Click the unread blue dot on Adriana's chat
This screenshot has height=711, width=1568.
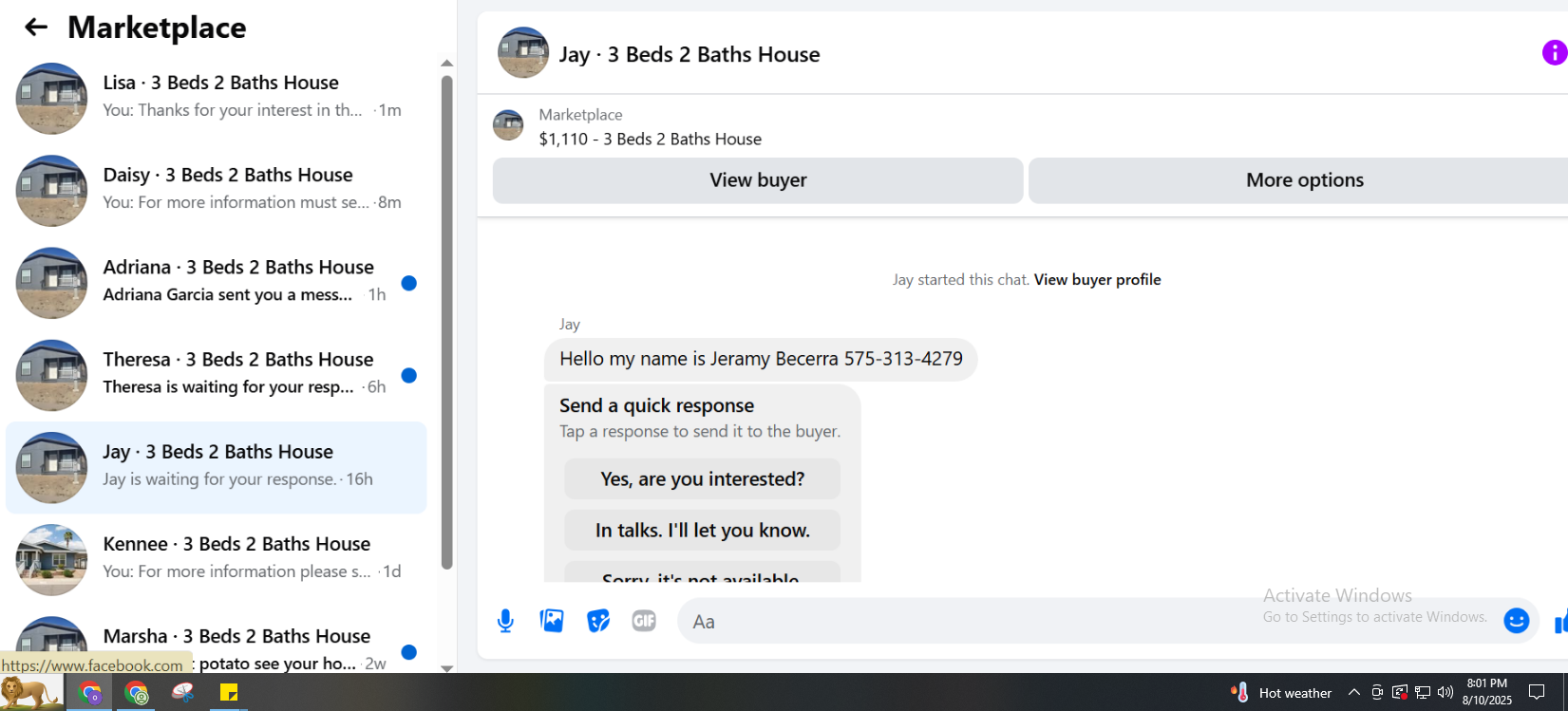(409, 283)
